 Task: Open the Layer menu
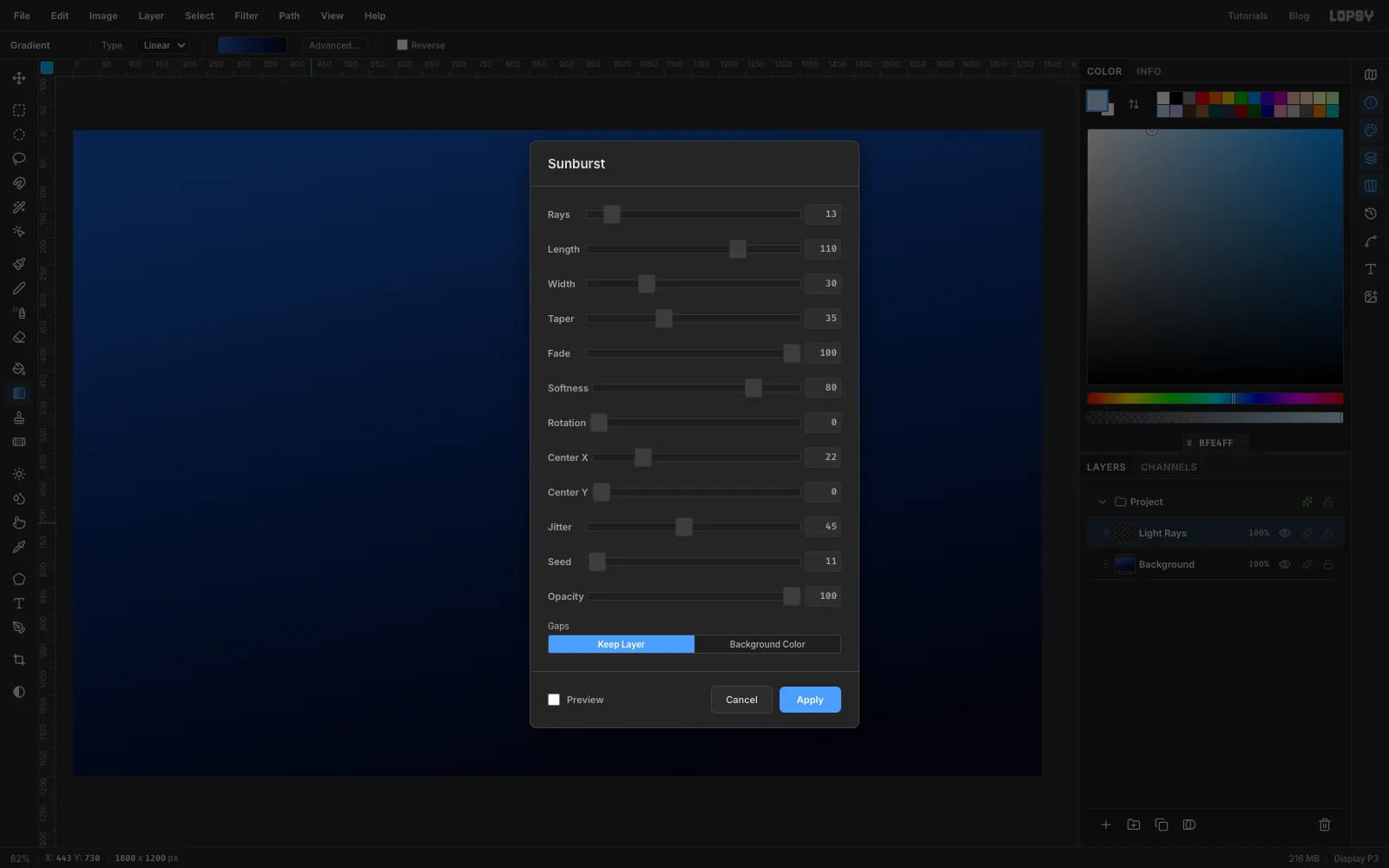coord(151,16)
